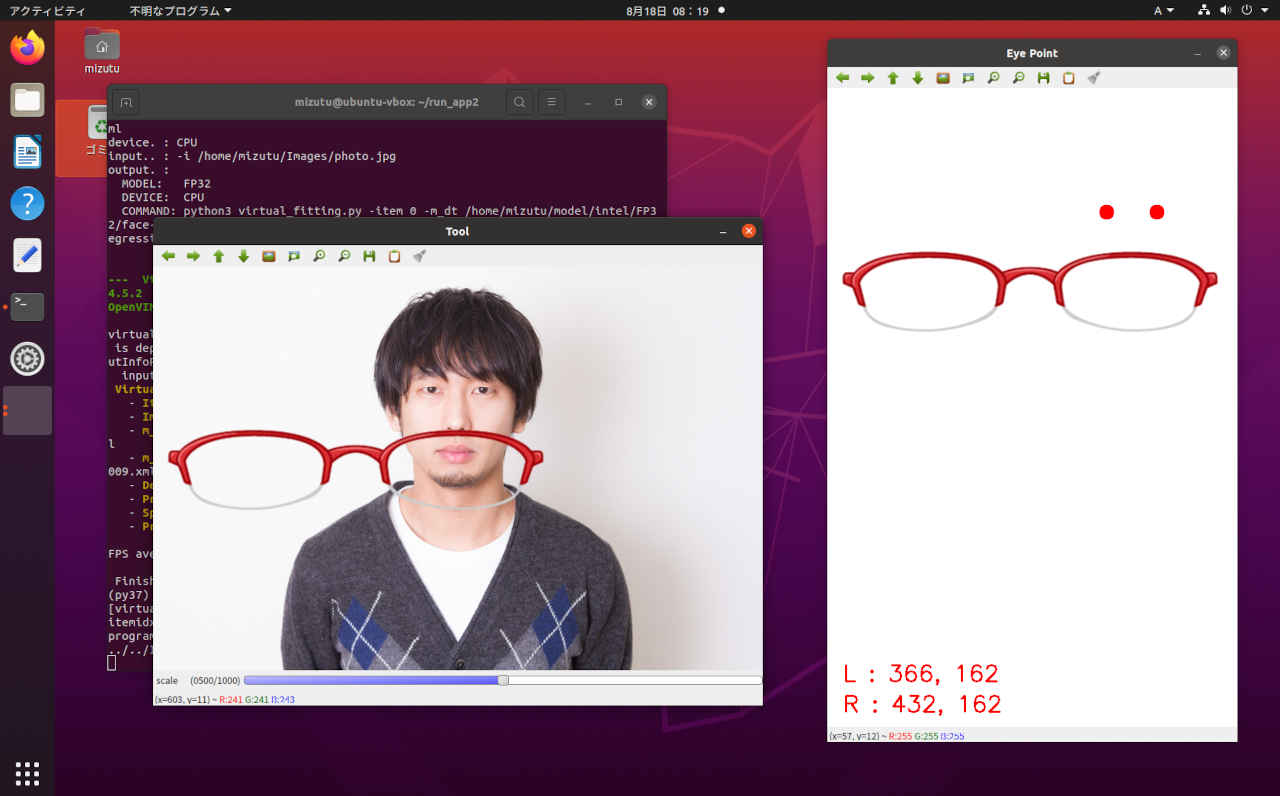Click the pan left arrow in Tool window

168,256
